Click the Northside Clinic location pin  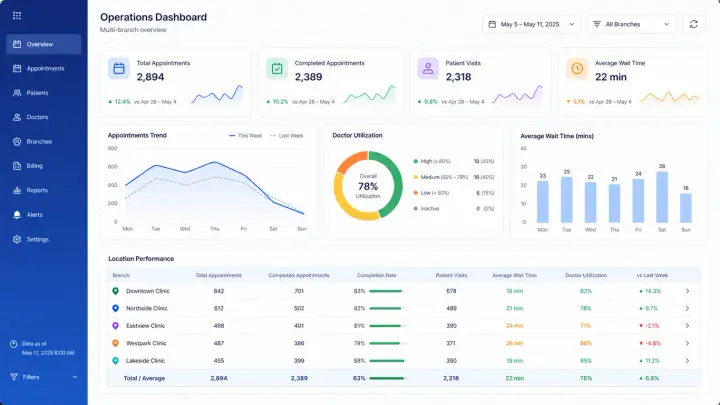[116, 309]
